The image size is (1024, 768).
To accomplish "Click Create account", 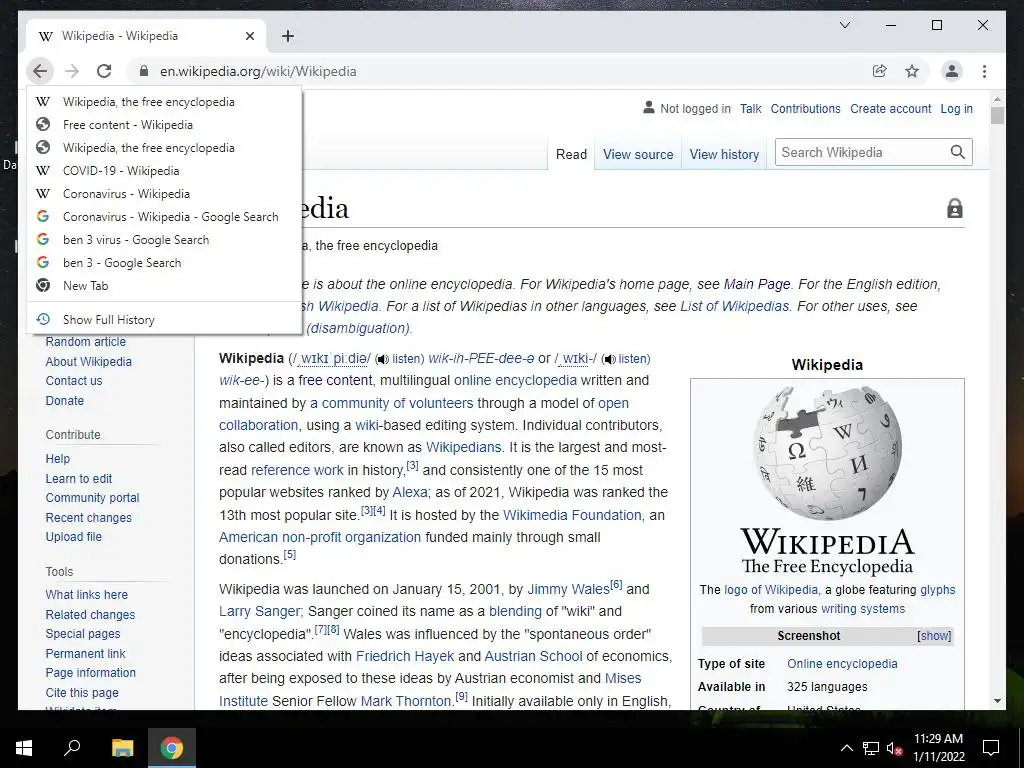I will point(891,109).
